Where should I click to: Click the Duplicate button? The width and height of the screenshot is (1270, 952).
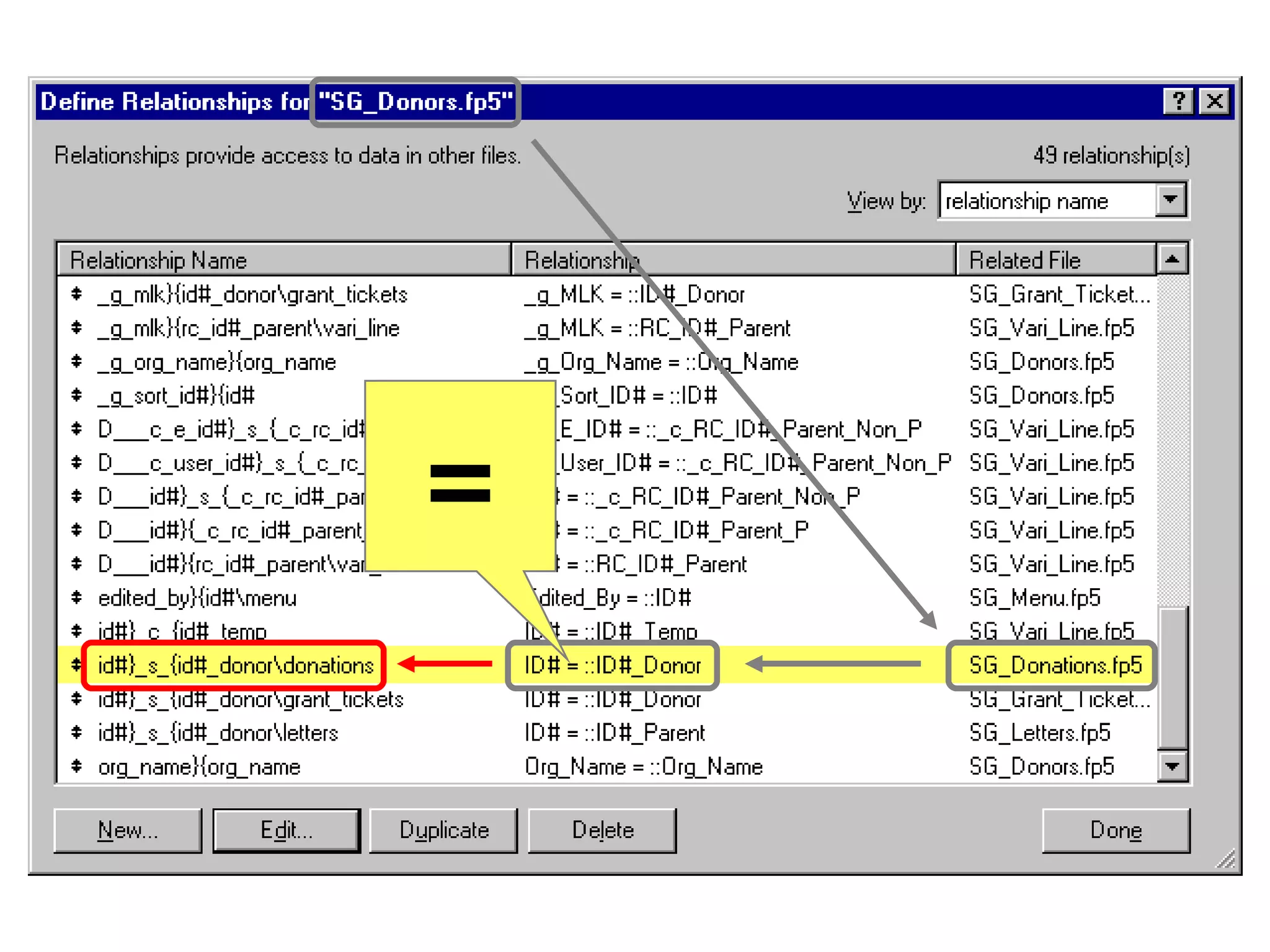pos(444,831)
